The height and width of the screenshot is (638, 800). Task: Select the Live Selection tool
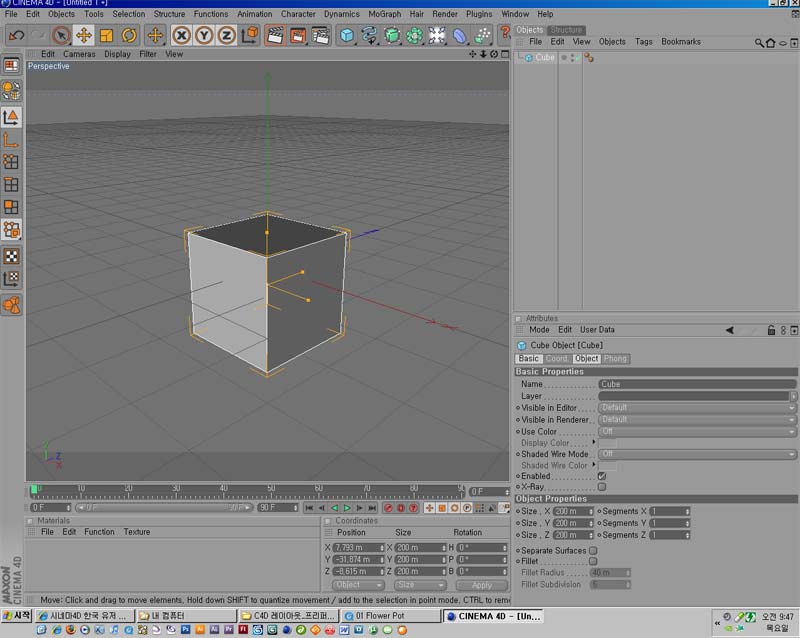coord(61,35)
